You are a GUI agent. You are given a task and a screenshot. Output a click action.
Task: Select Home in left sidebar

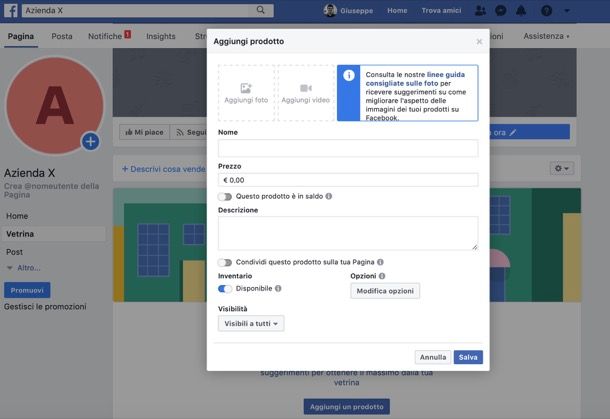tap(17, 216)
